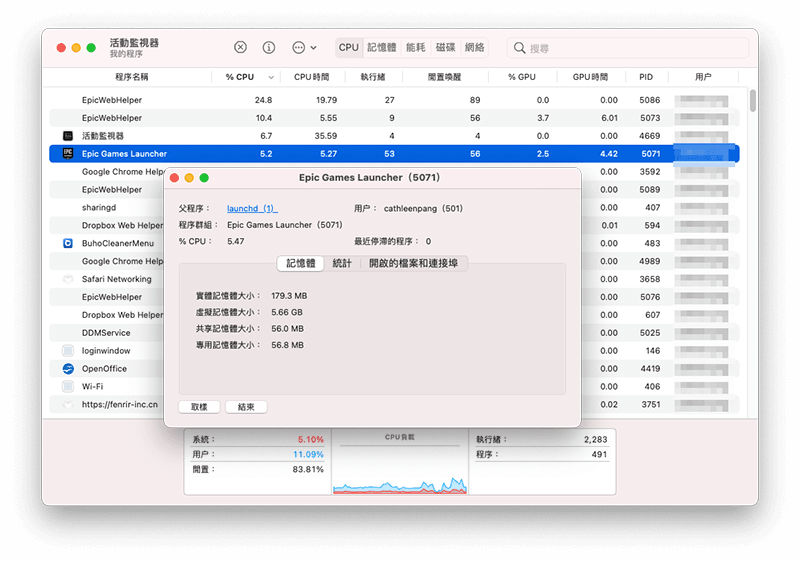Select the Dropbox Web Helper row PID 594
Image resolution: width=800 pixels, height=561 pixels.
107,225
